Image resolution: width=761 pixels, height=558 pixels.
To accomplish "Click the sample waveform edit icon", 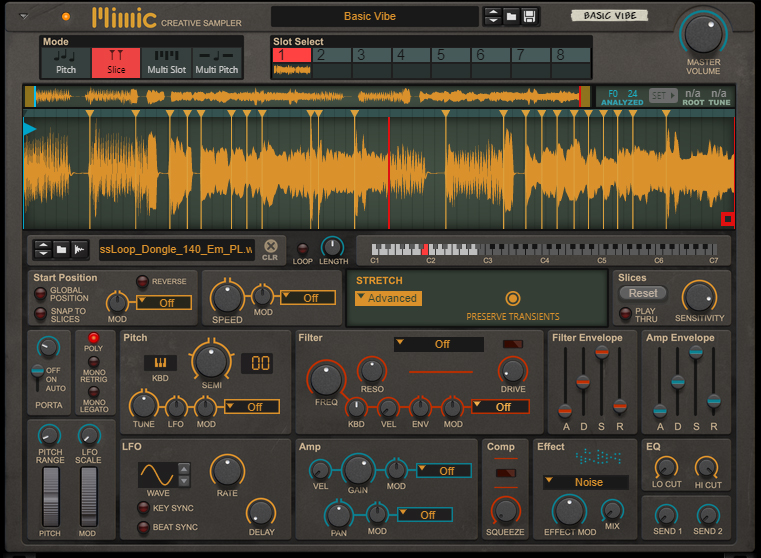I will [80, 249].
